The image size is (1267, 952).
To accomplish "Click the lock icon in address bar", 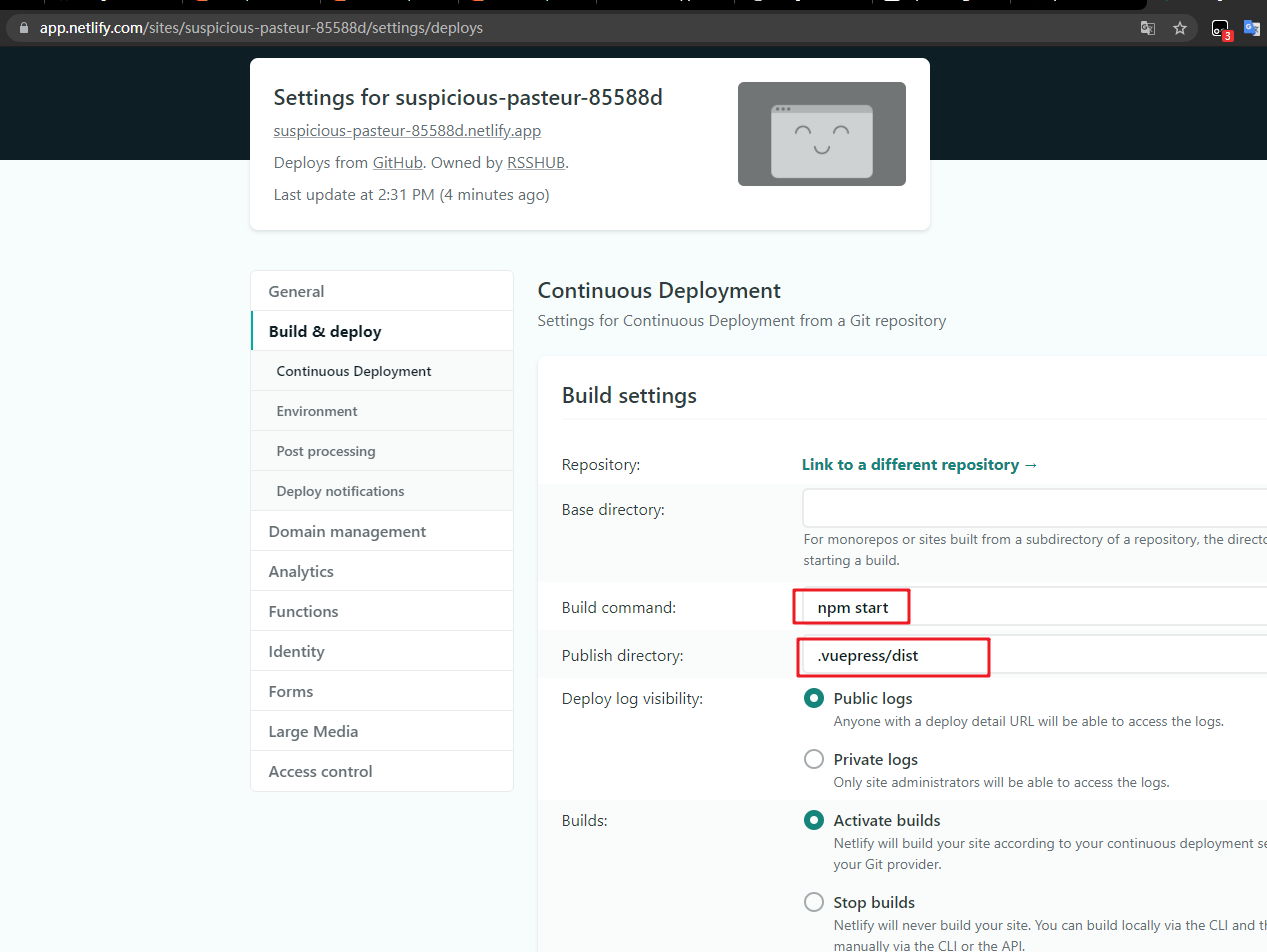I will click(x=24, y=28).
